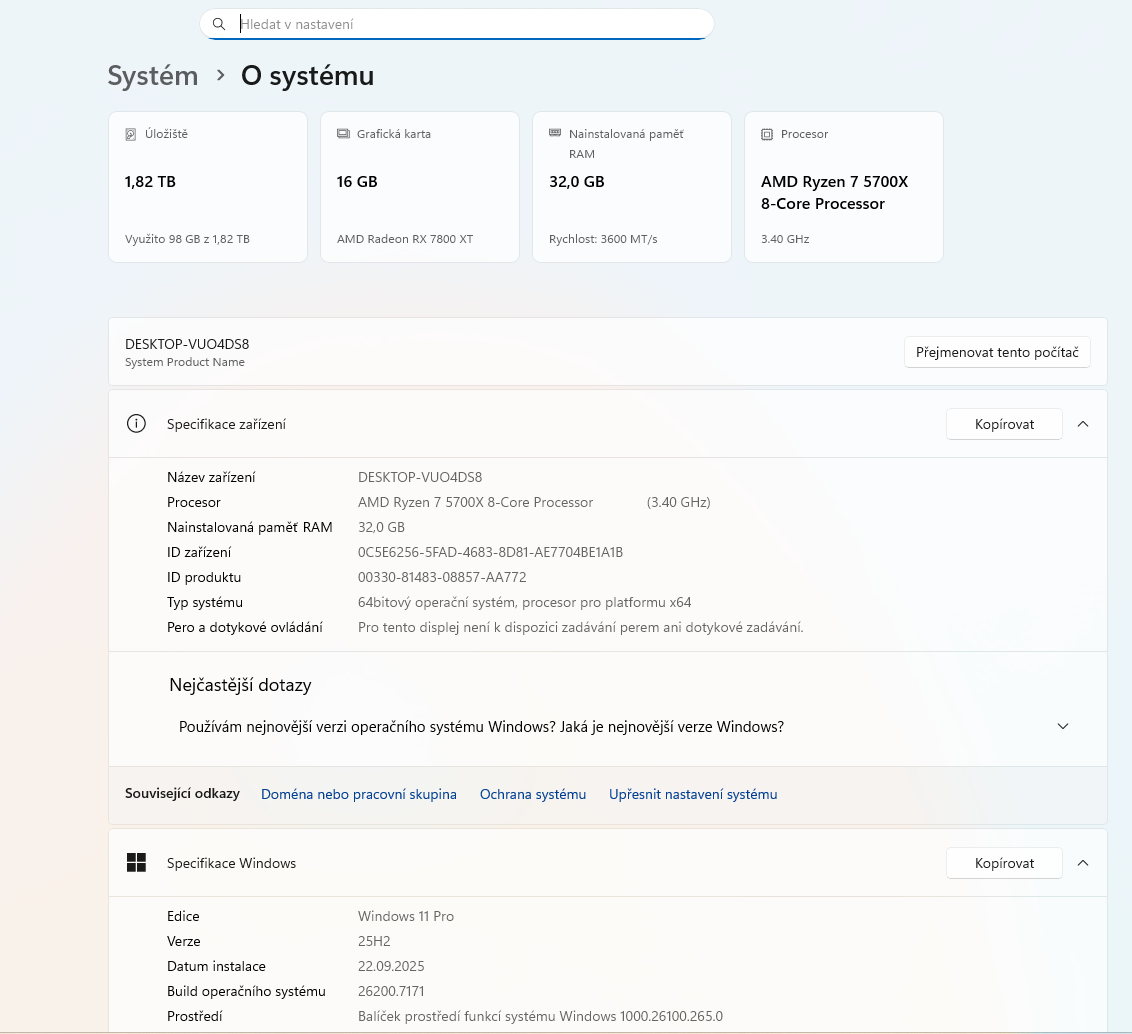Collapse the Specifikace zařízení section chevron
Image resolution: width=1132 pixels, height=1034 pixels.
click(x=1083, y=424)
